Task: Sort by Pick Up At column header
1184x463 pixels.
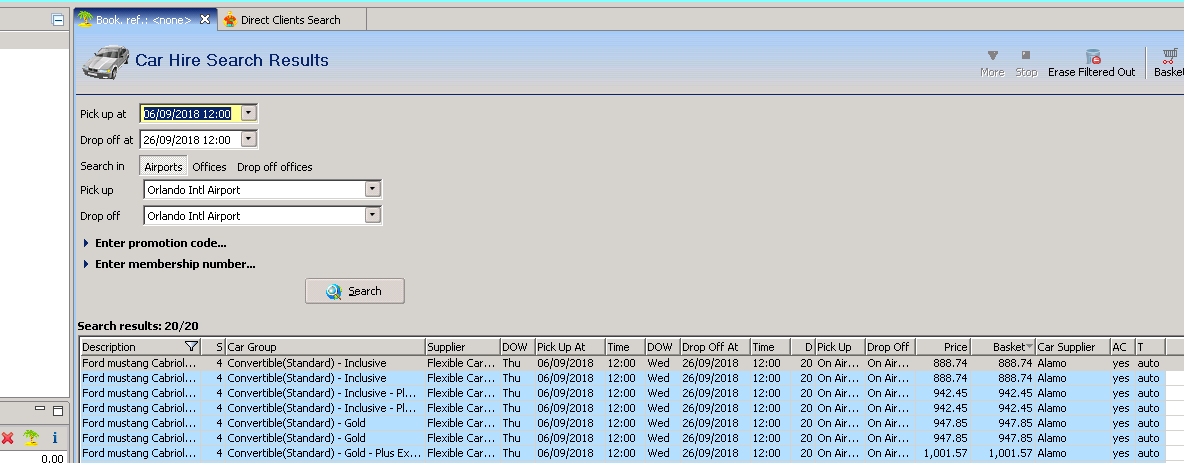Action: (569, 347)
